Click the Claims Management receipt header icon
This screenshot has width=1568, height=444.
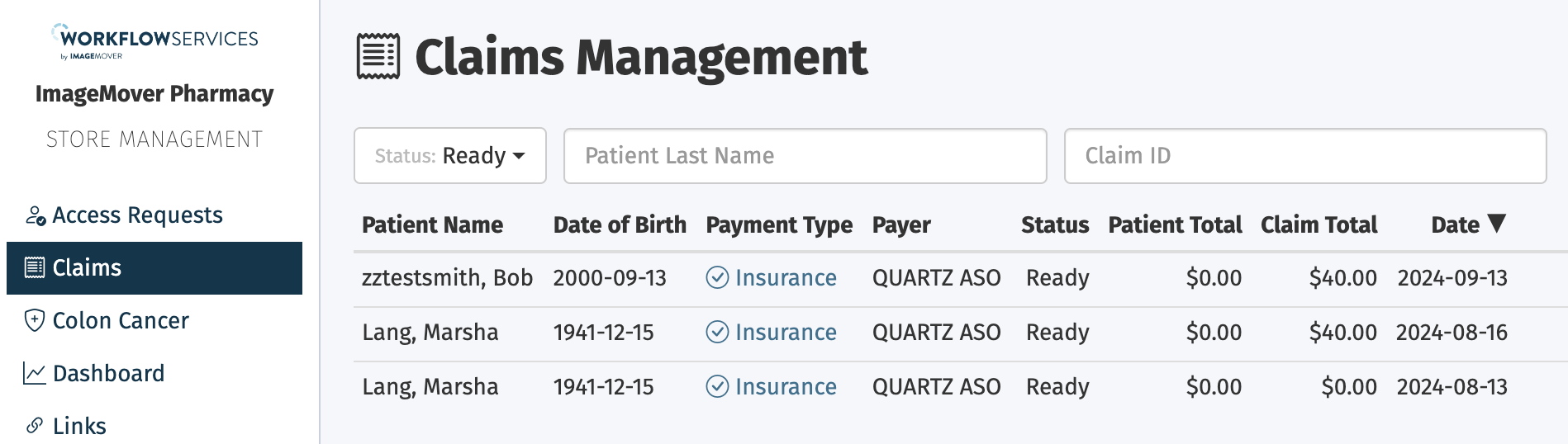point(378,57)
